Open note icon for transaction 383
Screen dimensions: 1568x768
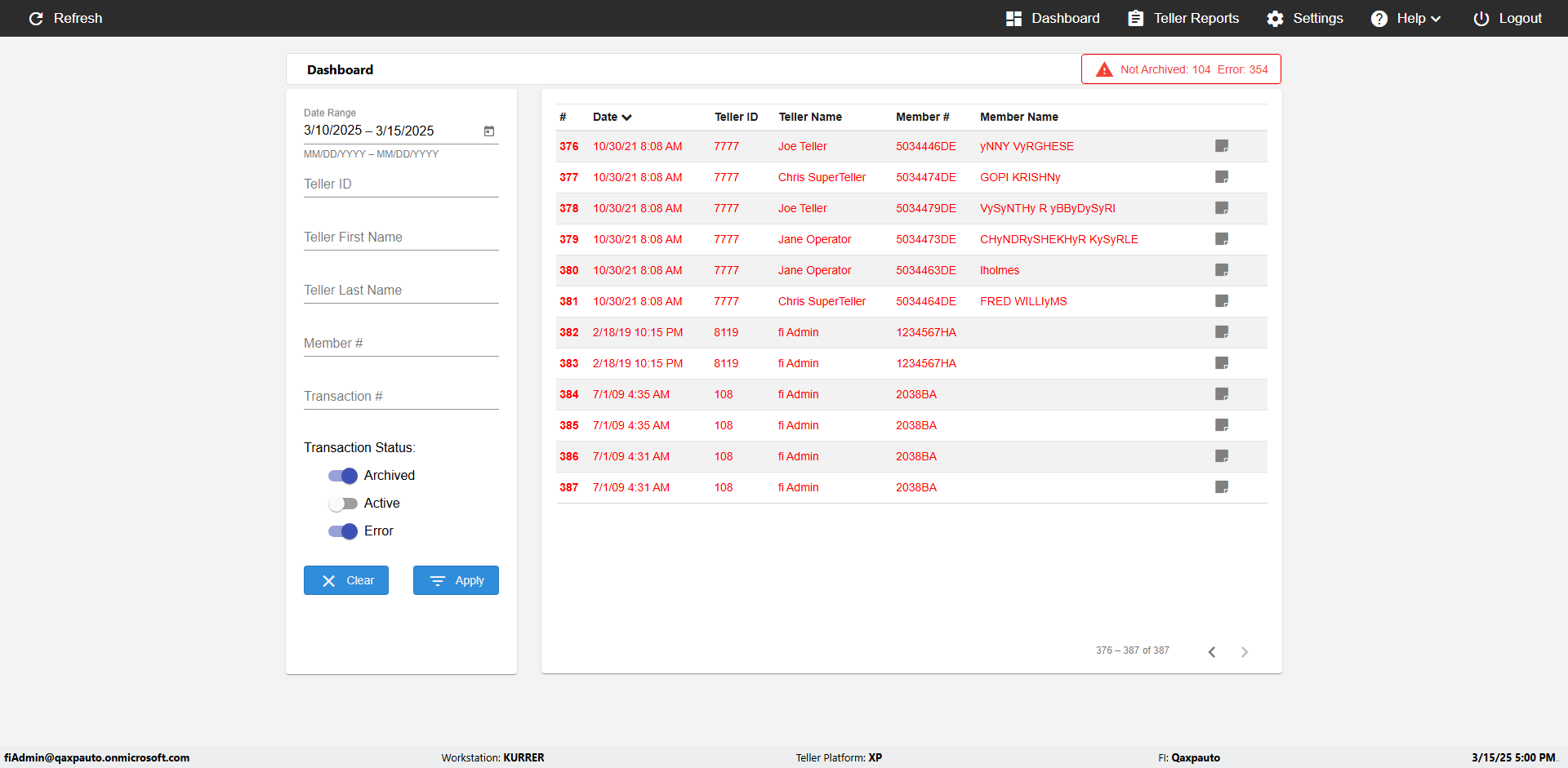point(1222,363)
